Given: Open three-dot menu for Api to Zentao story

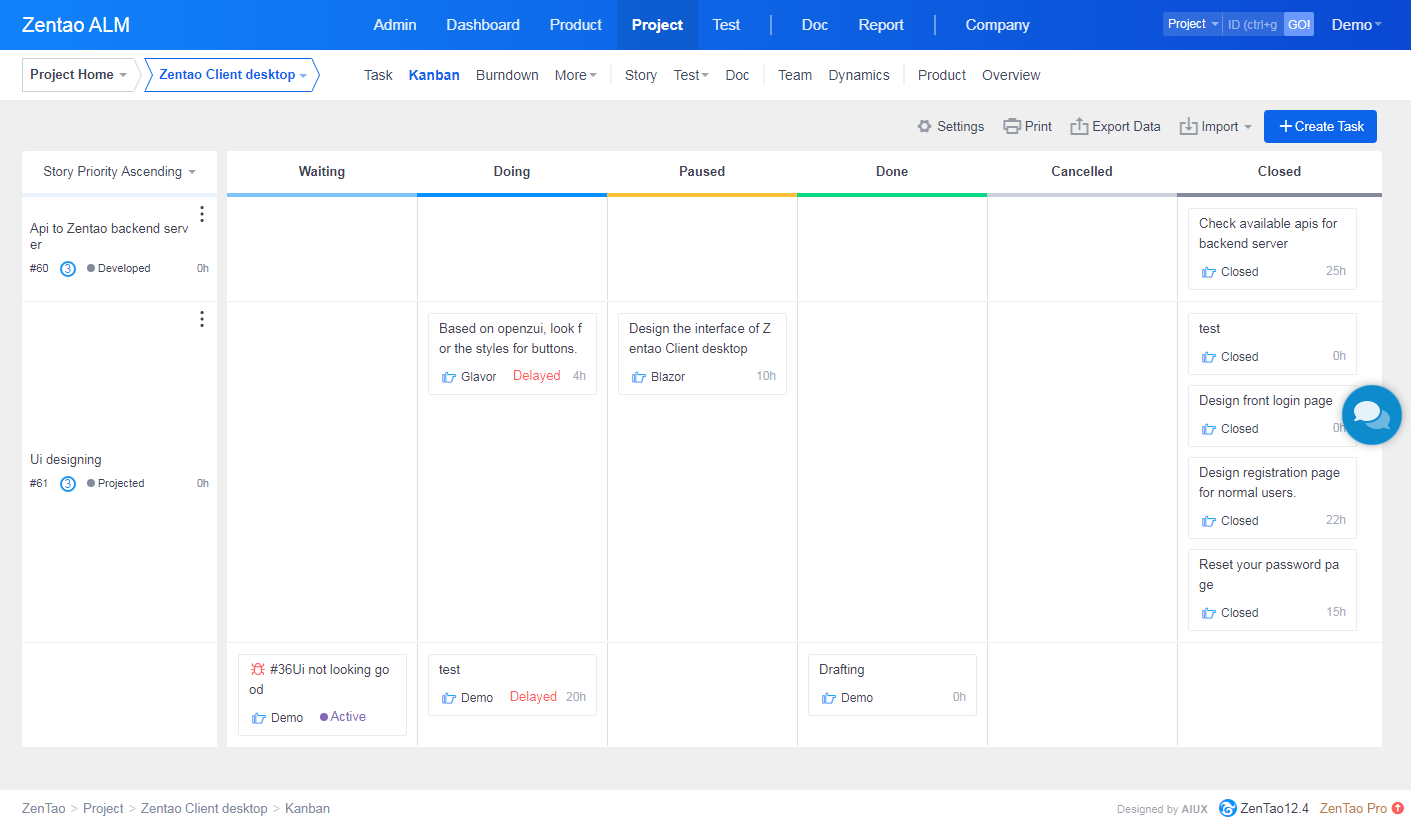Looking at the screenshot, I should [x=202, y=214].
